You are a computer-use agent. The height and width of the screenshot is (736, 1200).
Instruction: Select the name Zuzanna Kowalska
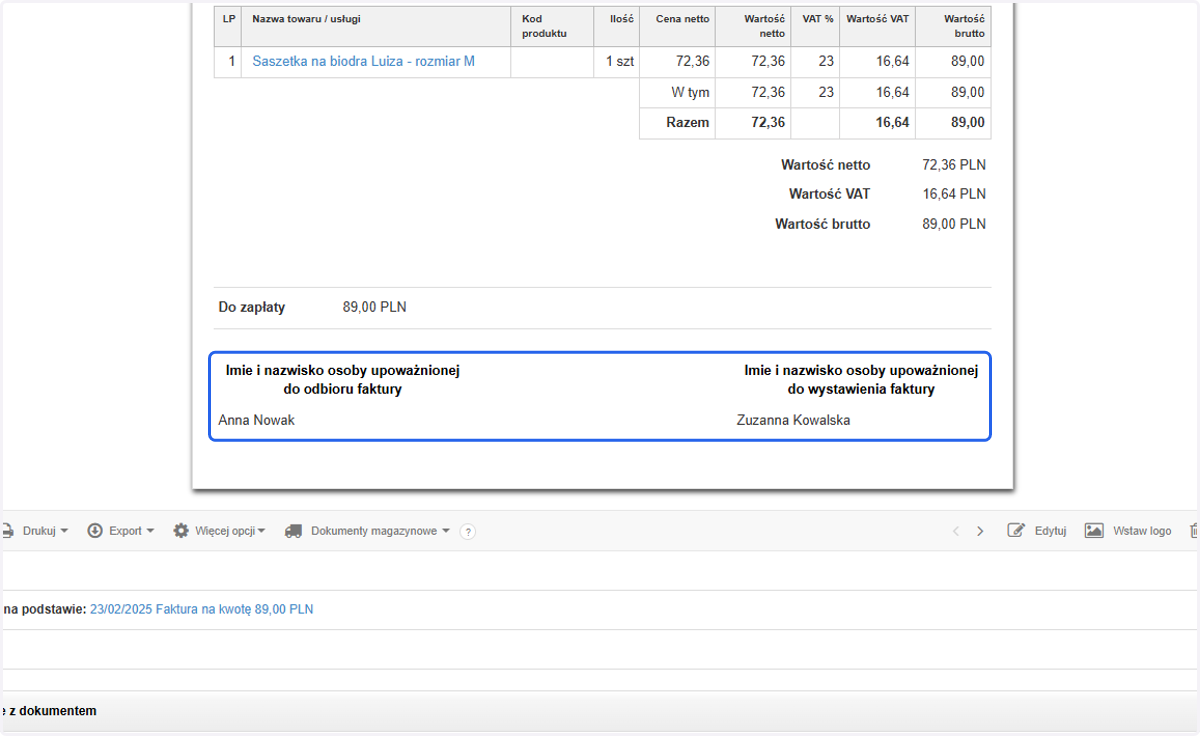coord(793,420)
